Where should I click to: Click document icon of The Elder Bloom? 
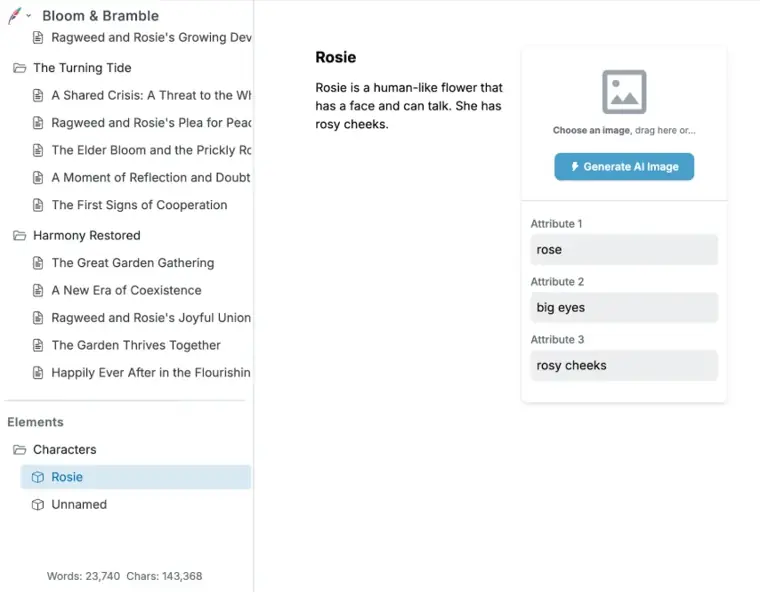pos(38,150)
